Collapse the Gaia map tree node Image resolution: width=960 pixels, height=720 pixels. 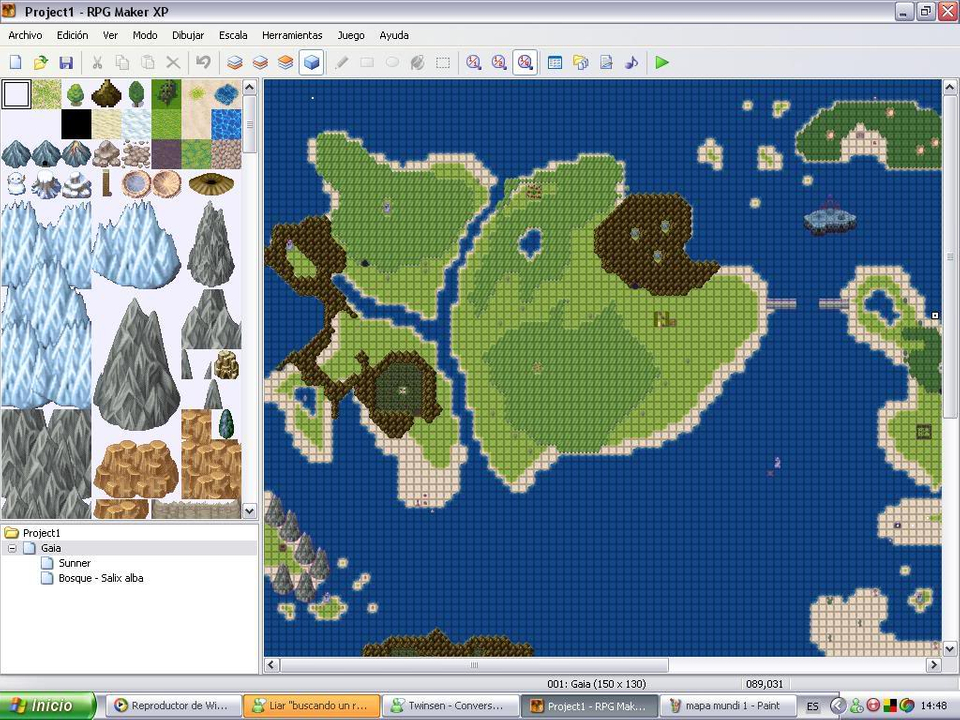click(x=12, y=549)
